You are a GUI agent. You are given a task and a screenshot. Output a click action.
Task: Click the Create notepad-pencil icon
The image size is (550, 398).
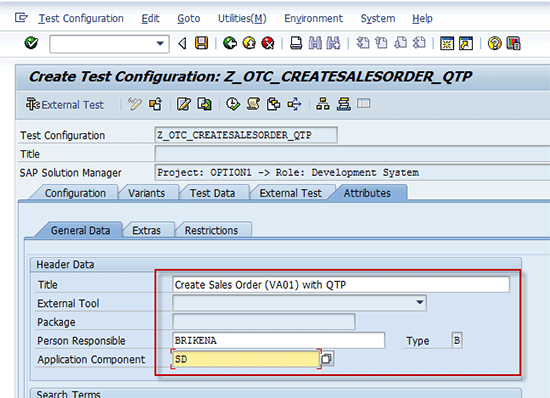184,104
